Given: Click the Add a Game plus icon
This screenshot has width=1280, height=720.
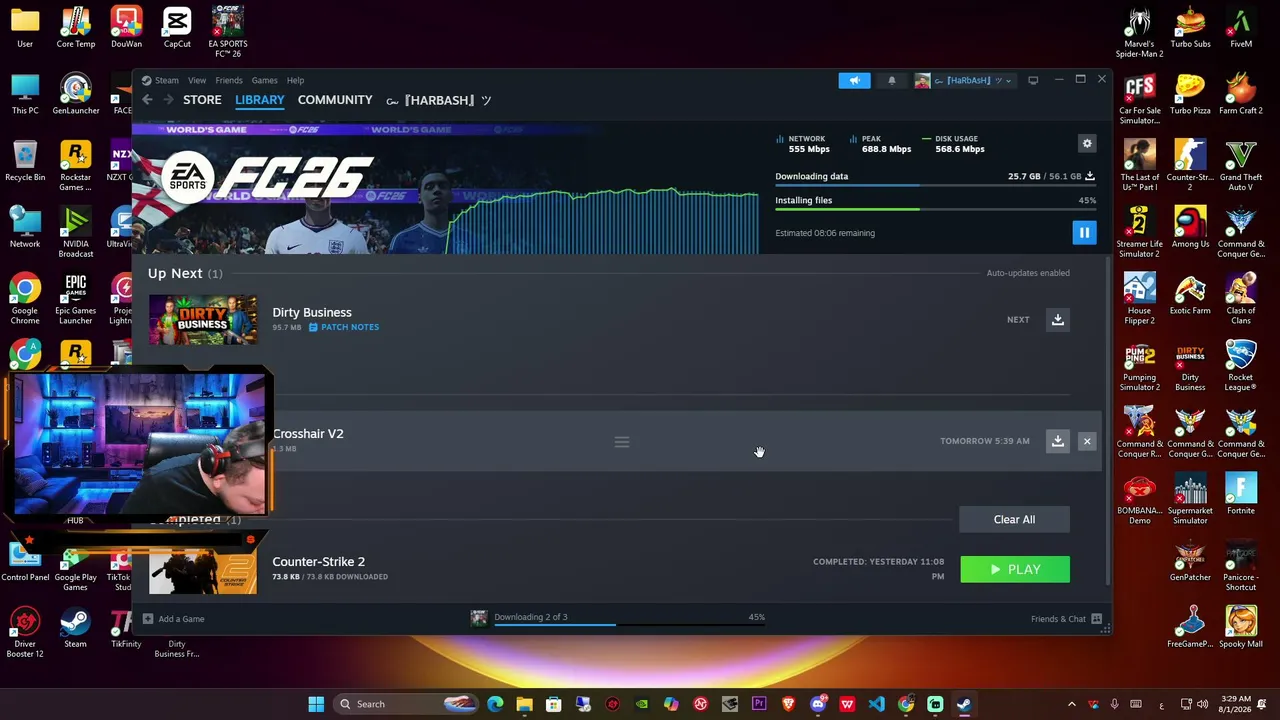Looking at the screenshot, I should 148,619.
